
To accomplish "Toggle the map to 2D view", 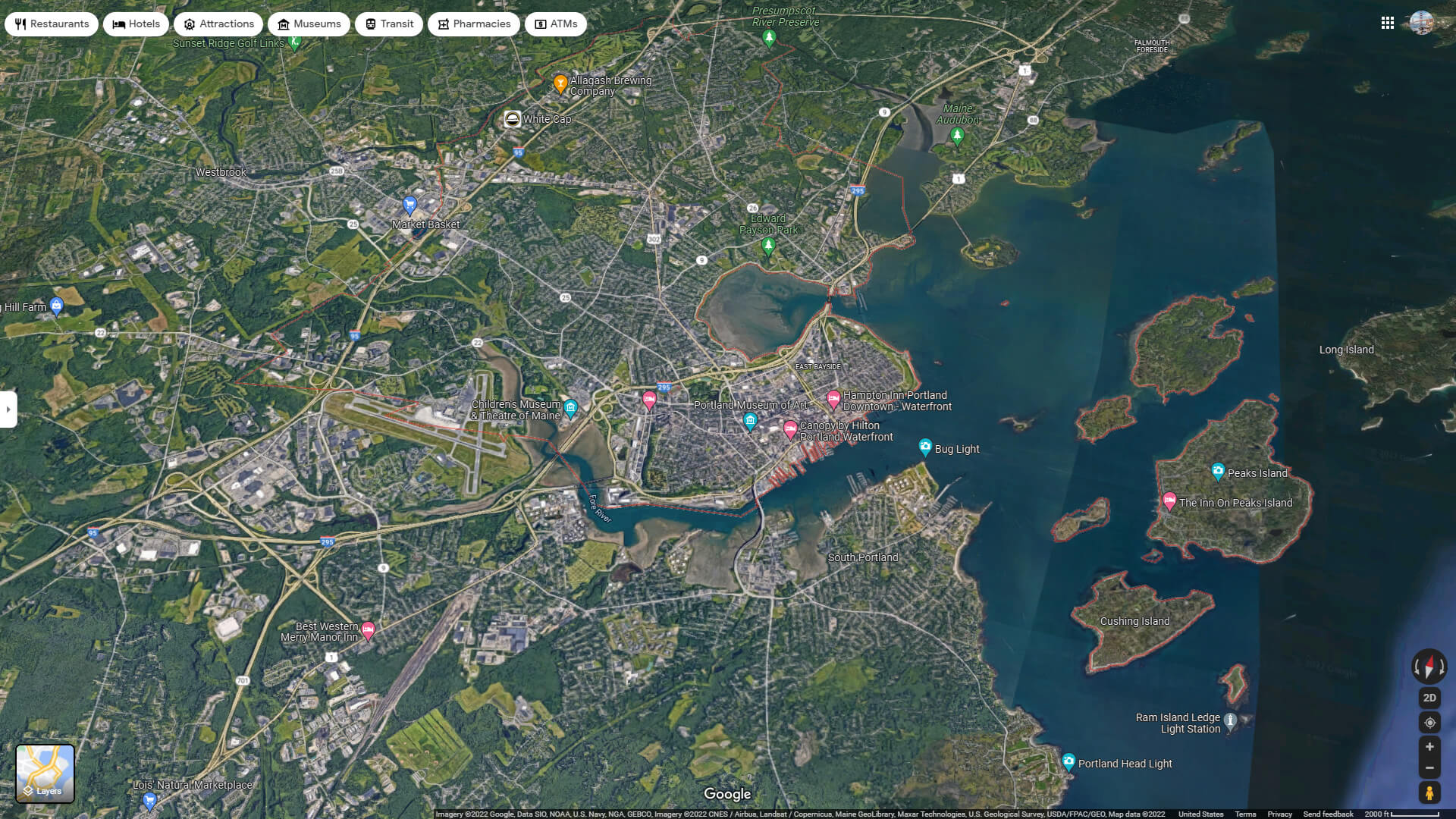I will pos(1429,698).
